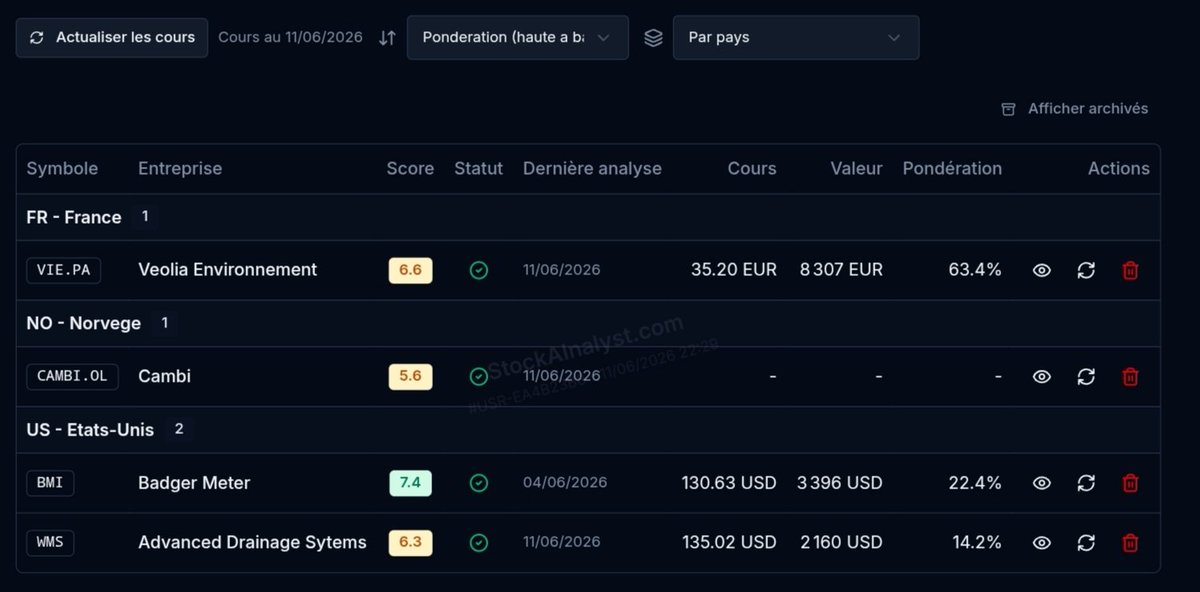
Task: Click Advanced Drainage's 6.3 score badge
Action: point(410,542)
